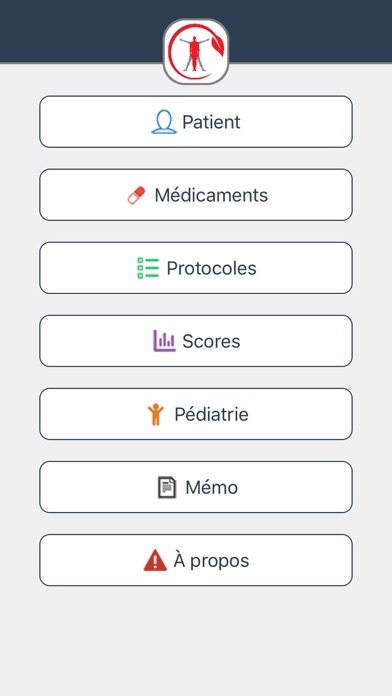The width and height of the screenshot is (392, 696).
Task: Click the gray memo document icon
Action: point(167,487)
